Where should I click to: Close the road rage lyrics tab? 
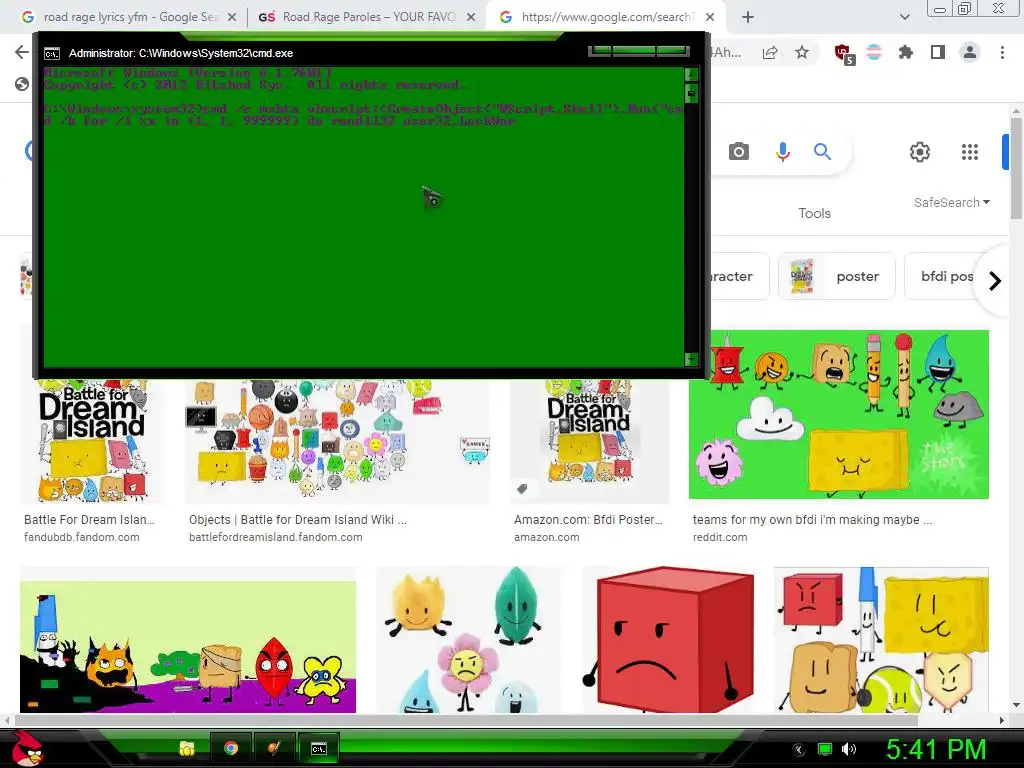232,18
